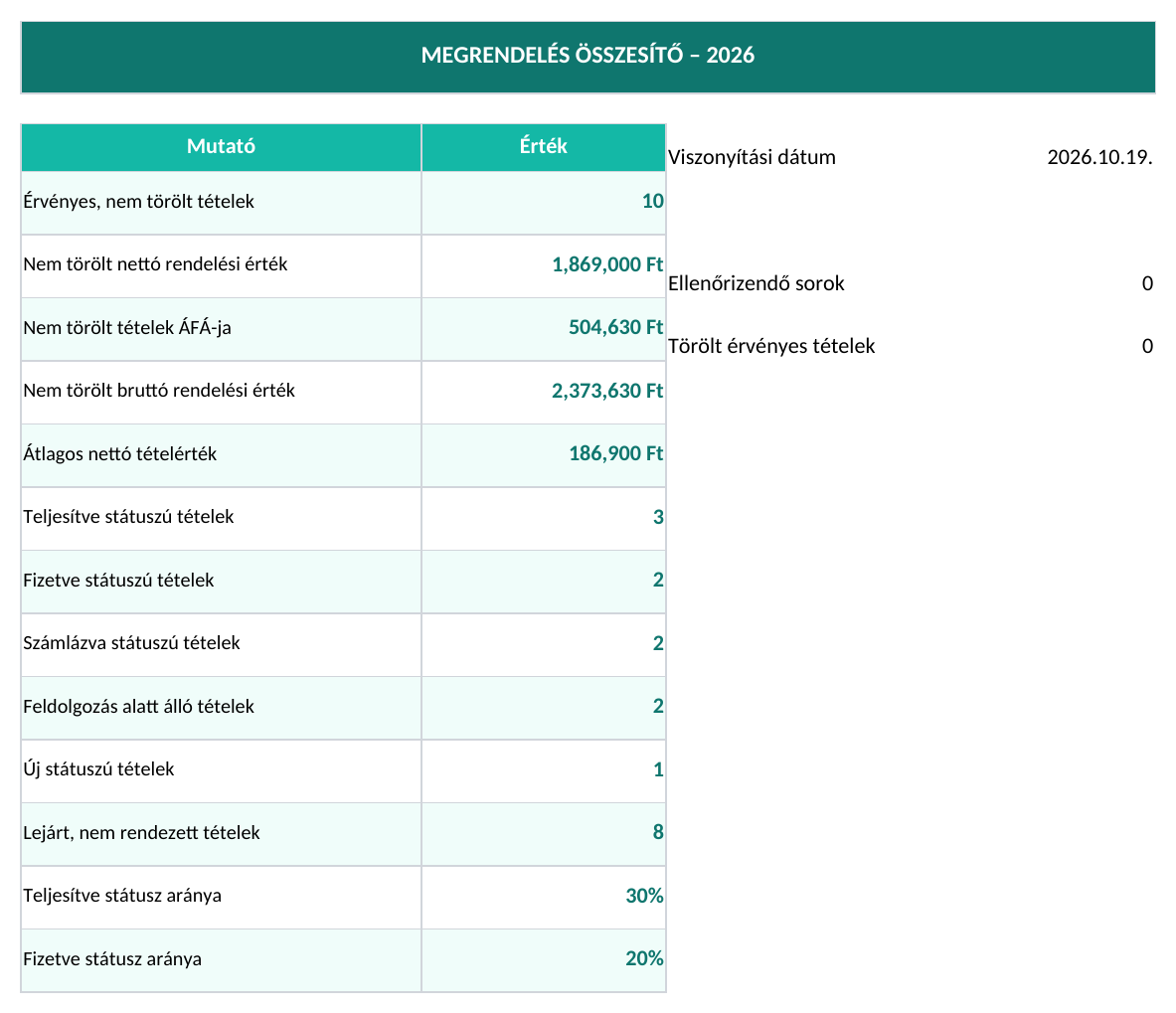
Task: Select 'Nem törölt bruttó rendelési érték' cell
Action: [222, 392]
